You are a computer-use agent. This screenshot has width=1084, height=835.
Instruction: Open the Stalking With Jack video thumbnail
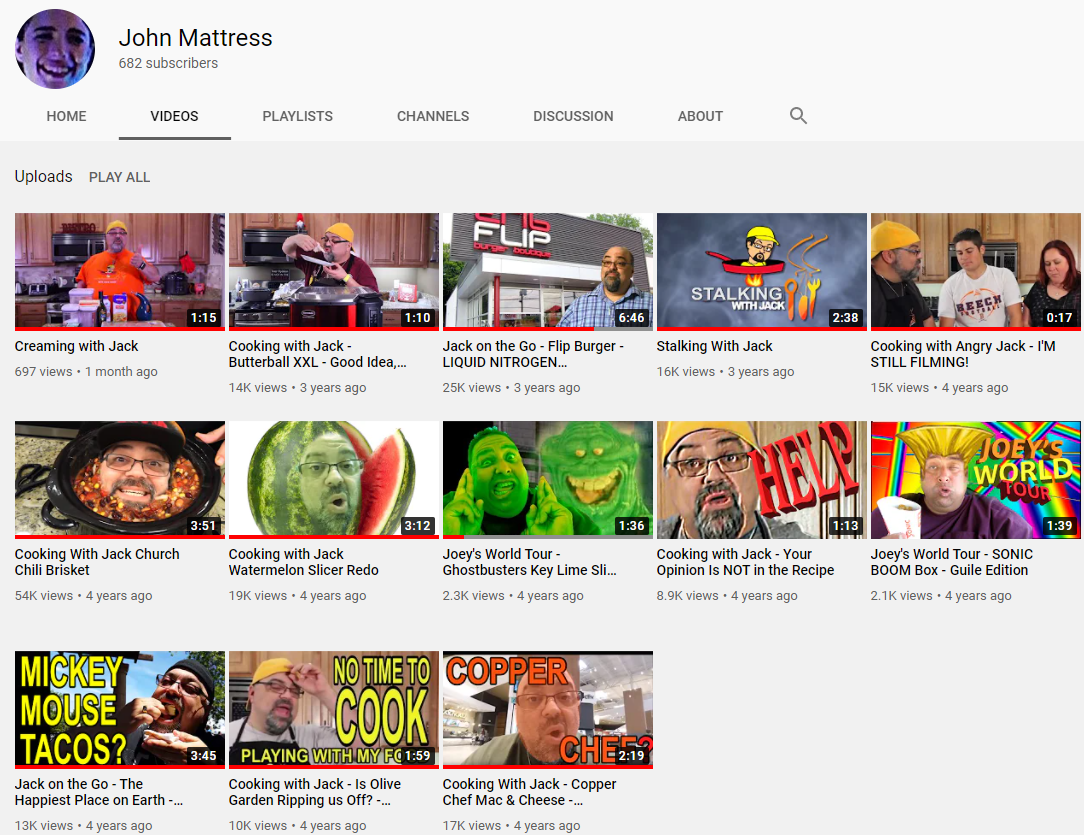point(762,271)
